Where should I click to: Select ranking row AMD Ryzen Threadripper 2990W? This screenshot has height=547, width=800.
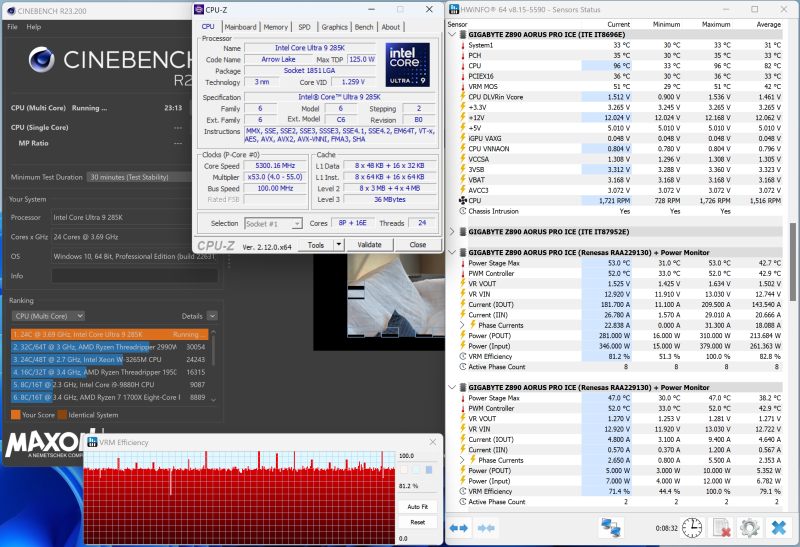point(109,347)
